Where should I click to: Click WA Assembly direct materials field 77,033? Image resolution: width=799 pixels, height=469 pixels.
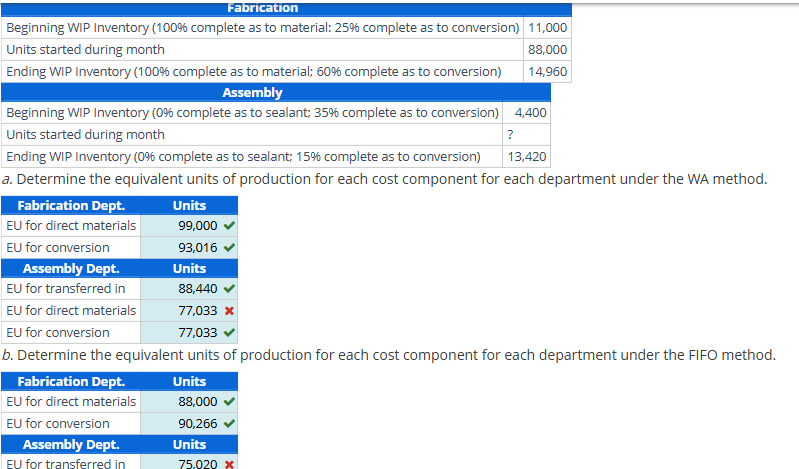(x=189, y=310)
